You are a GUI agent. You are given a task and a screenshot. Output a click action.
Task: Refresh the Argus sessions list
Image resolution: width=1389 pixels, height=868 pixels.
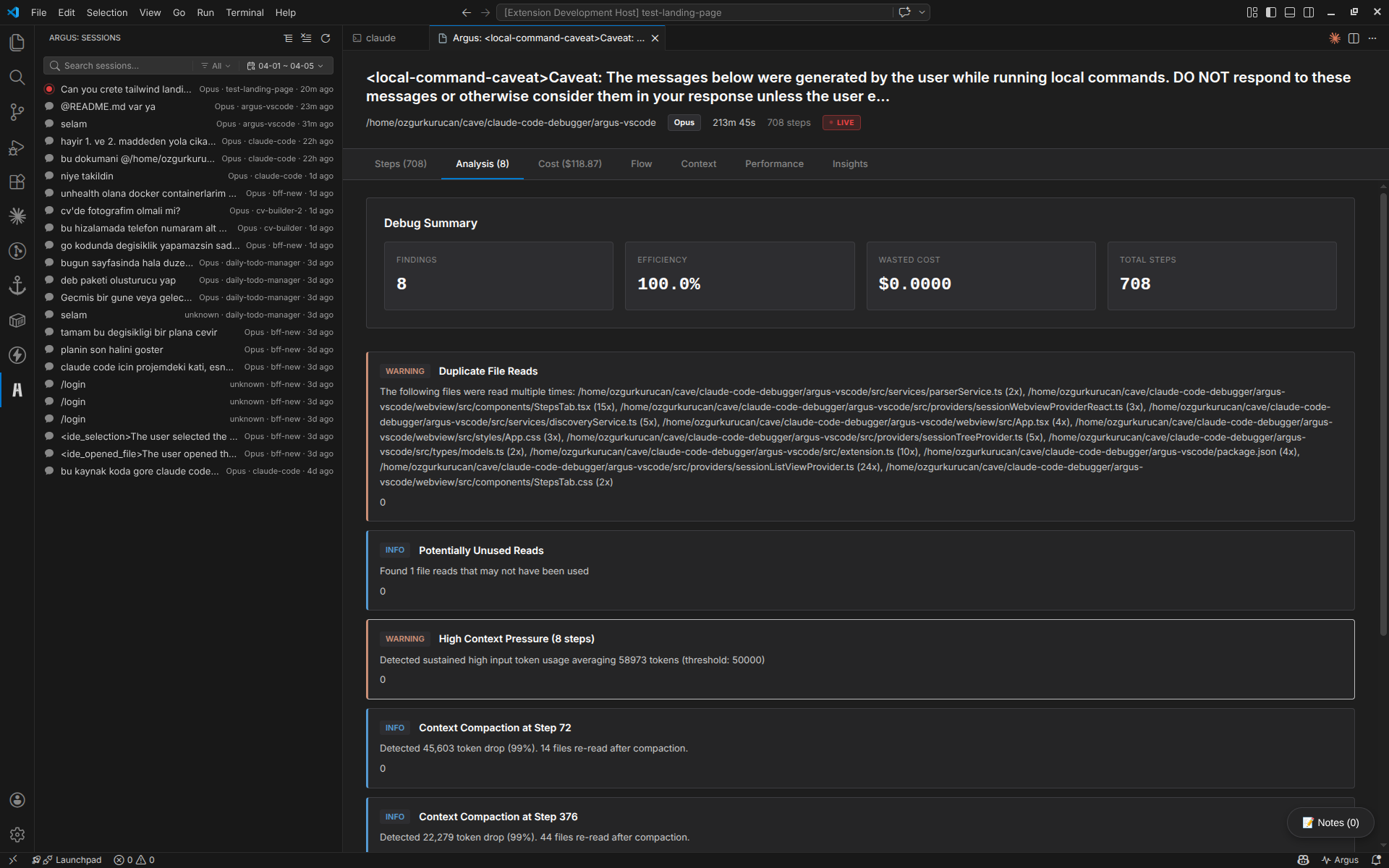coord(326,38)
